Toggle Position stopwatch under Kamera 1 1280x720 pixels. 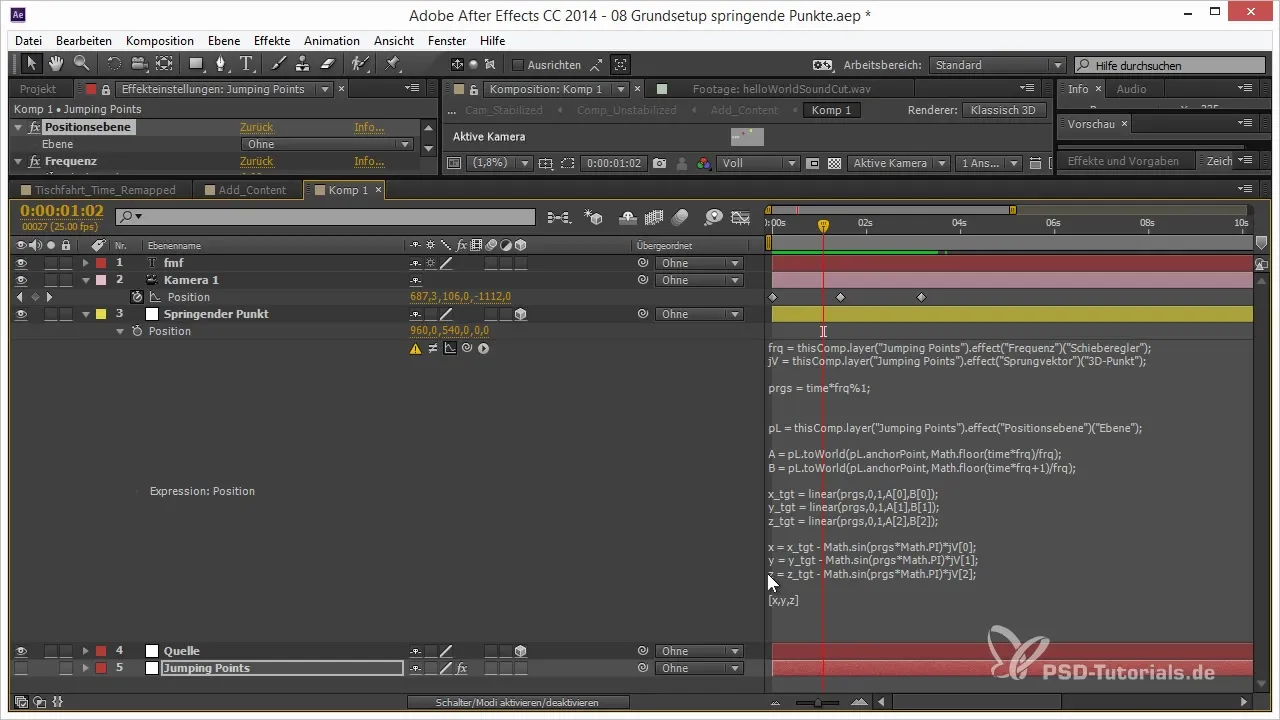137,297
